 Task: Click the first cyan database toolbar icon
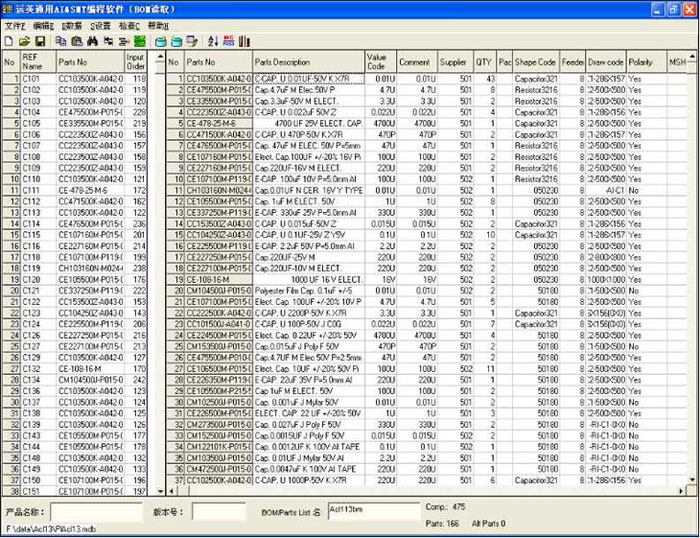pyautogui.click(x=160, y=41)
